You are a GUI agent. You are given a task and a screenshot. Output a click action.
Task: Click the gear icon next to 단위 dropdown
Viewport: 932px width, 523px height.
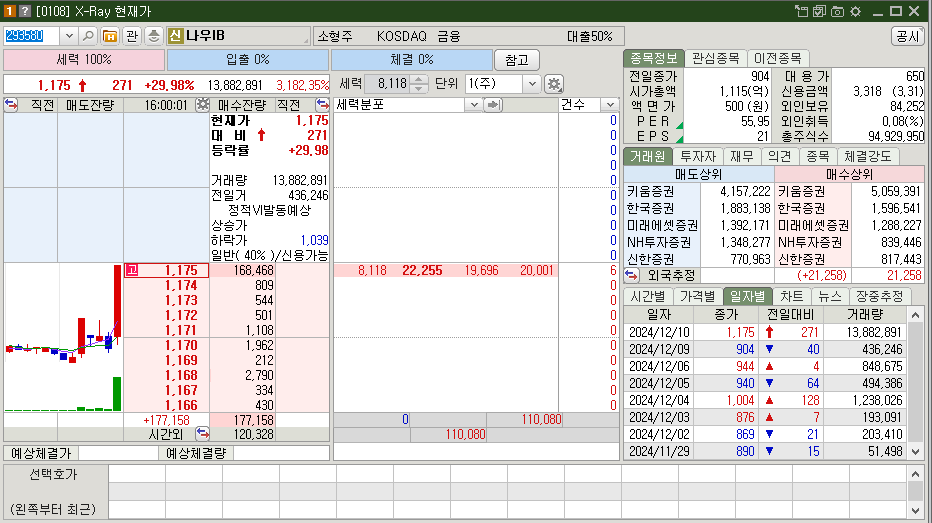(554, 84)
